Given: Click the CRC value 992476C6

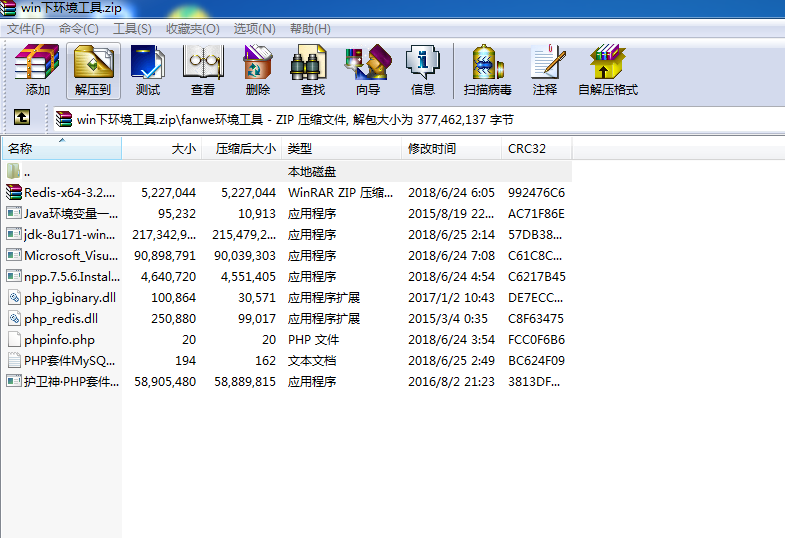Looking at the screenshot, I should click(x=536, y=193).
